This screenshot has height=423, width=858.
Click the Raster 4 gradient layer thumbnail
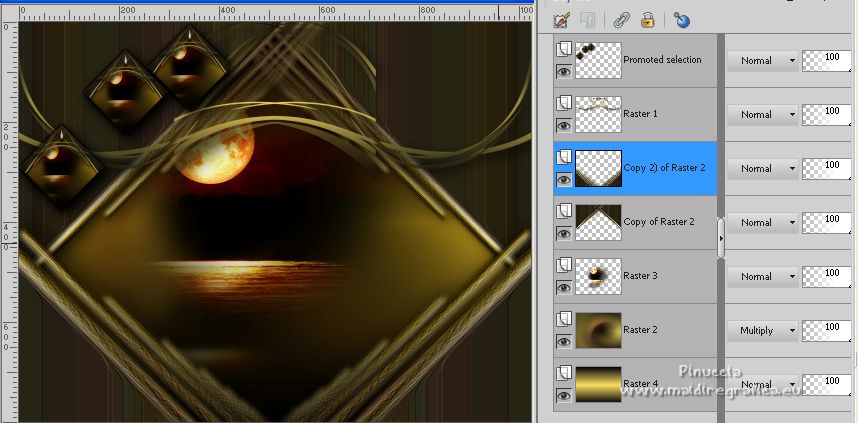click(x=599, y=384)
